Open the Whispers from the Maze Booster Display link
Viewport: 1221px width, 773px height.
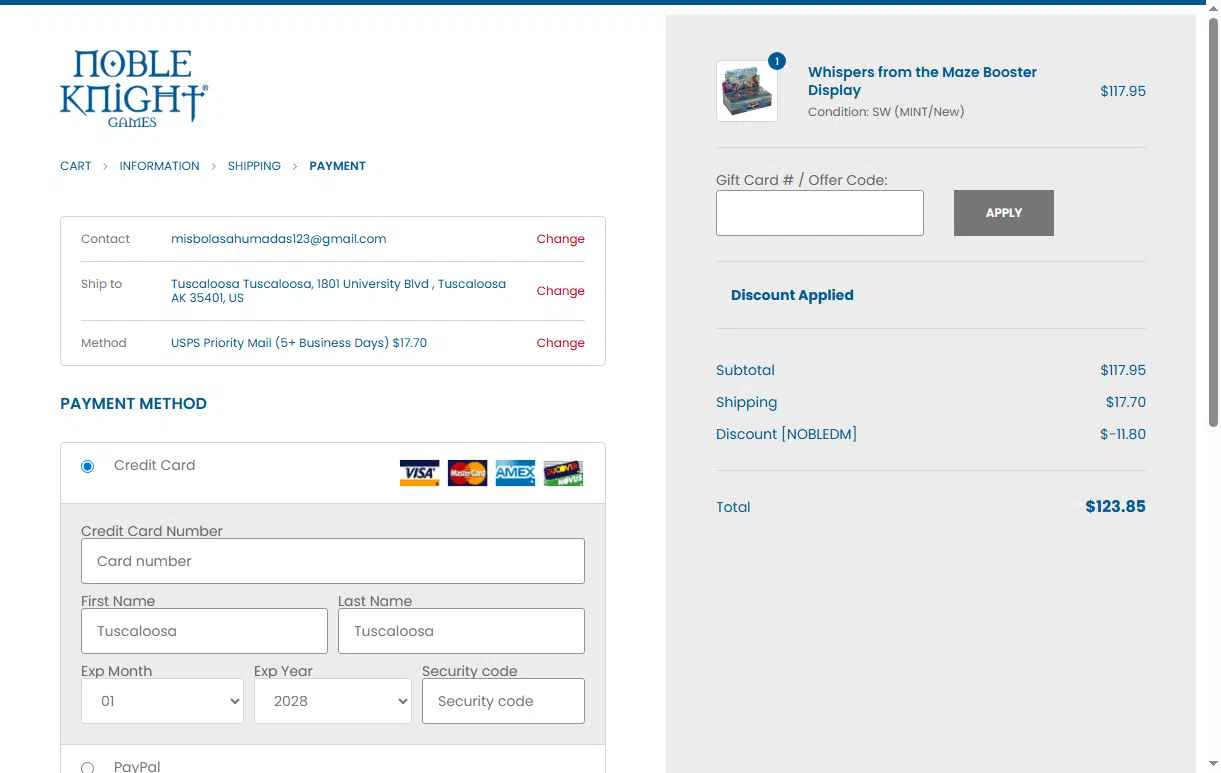tap(922, 81)
